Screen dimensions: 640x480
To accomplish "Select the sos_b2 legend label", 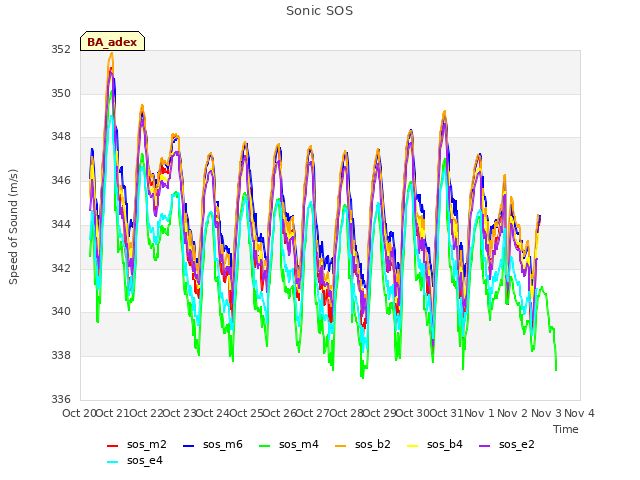I will click(372, 444).
